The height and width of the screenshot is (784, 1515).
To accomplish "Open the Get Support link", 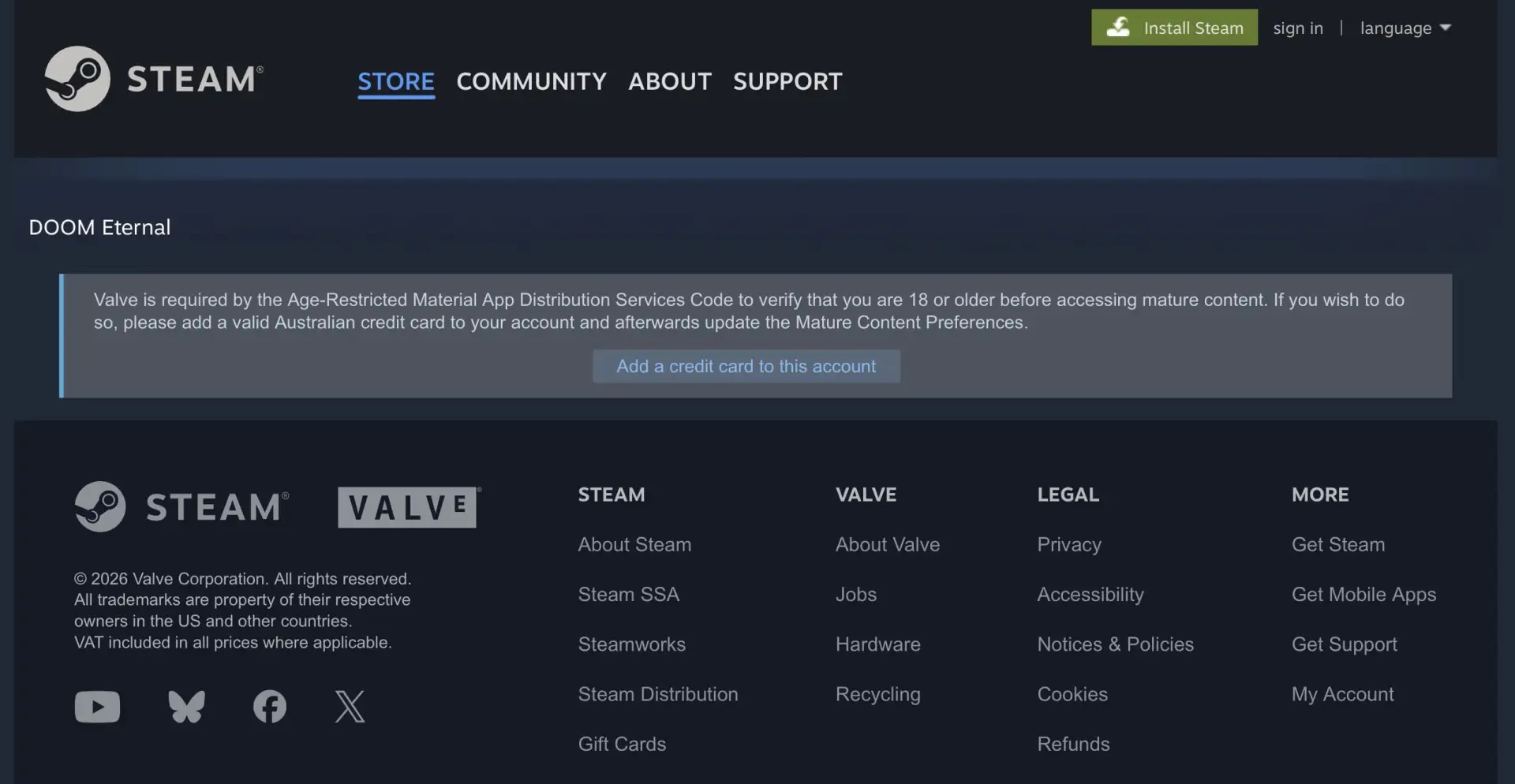I will (1345, 644).
